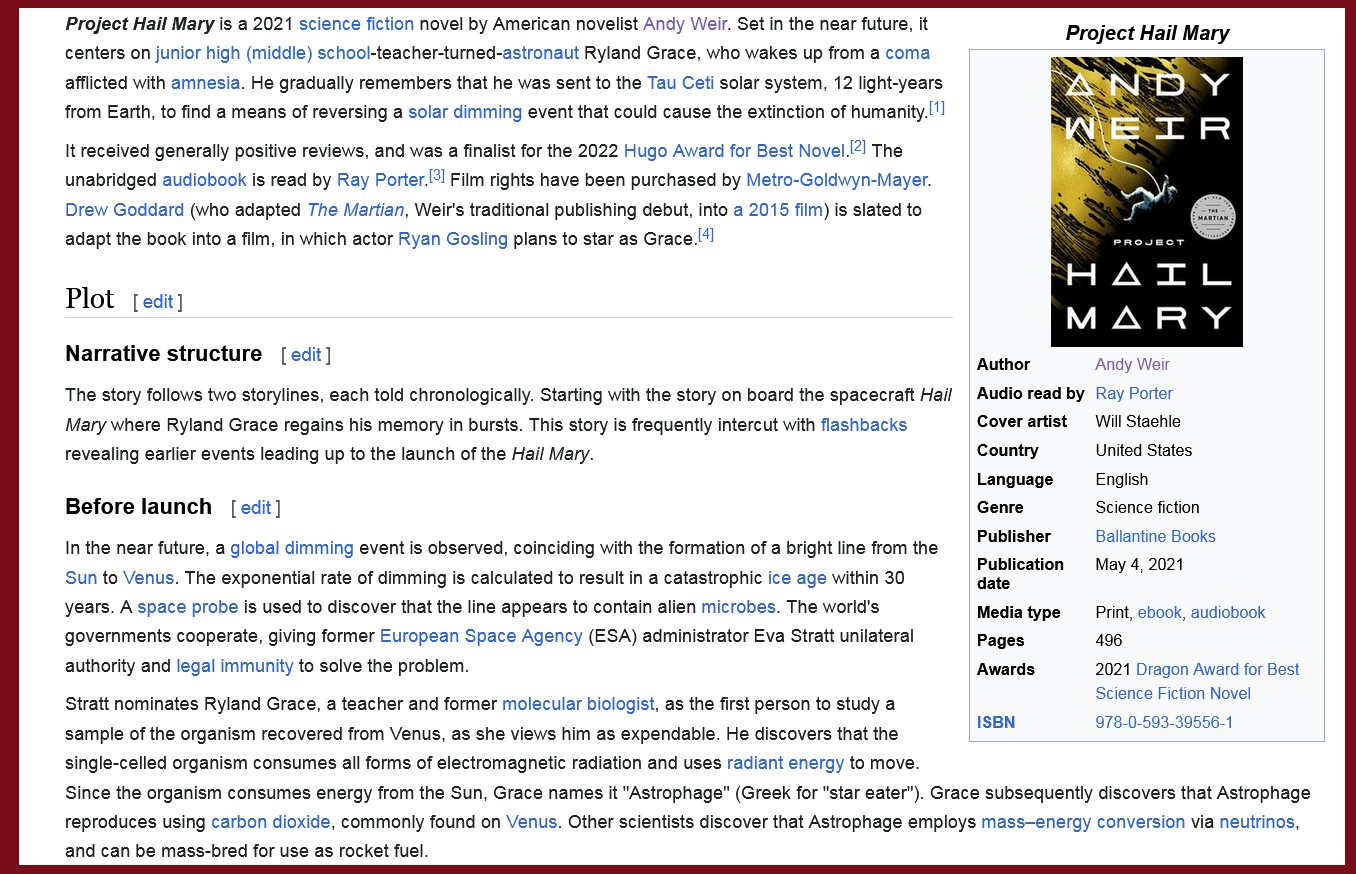Open Ray Porter link in intro paragraph

pyautogui.click(x=381, y=180)
